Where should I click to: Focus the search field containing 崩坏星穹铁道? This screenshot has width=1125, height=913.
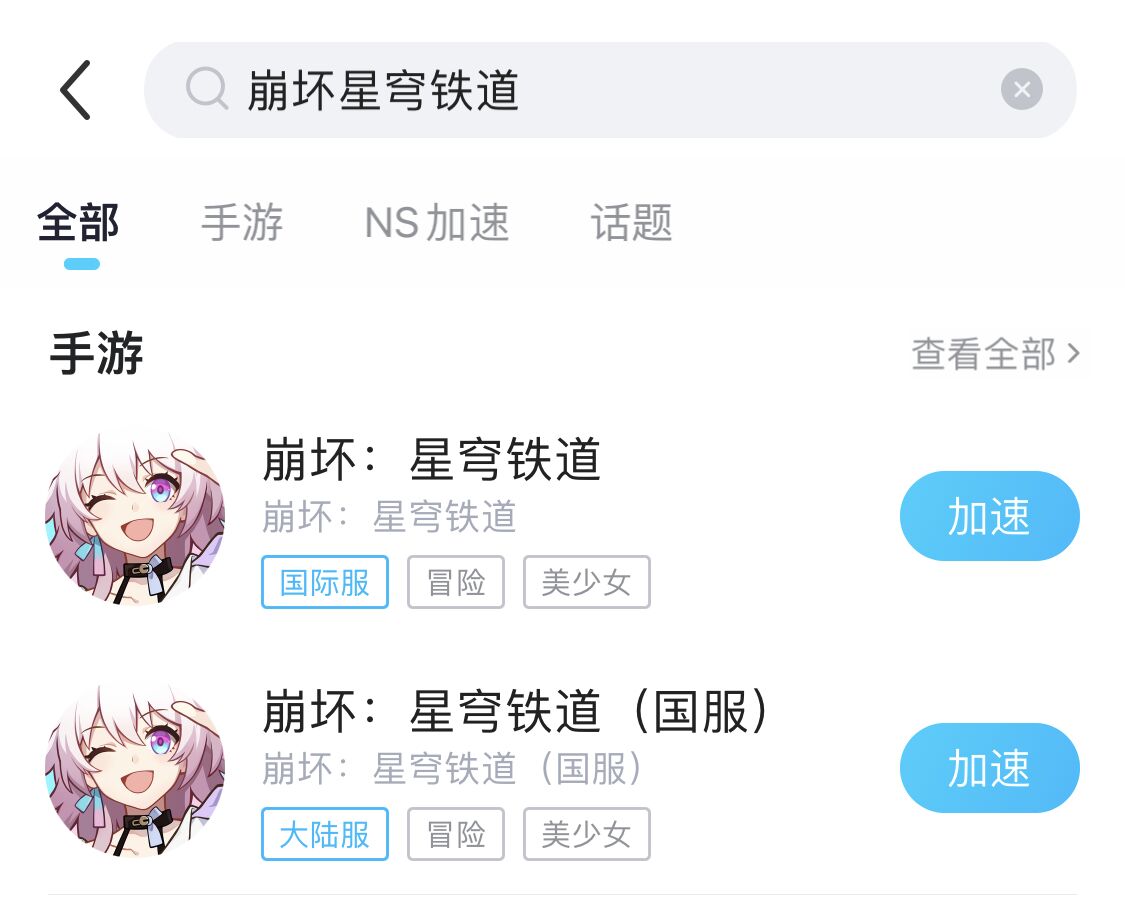point(610,90)
